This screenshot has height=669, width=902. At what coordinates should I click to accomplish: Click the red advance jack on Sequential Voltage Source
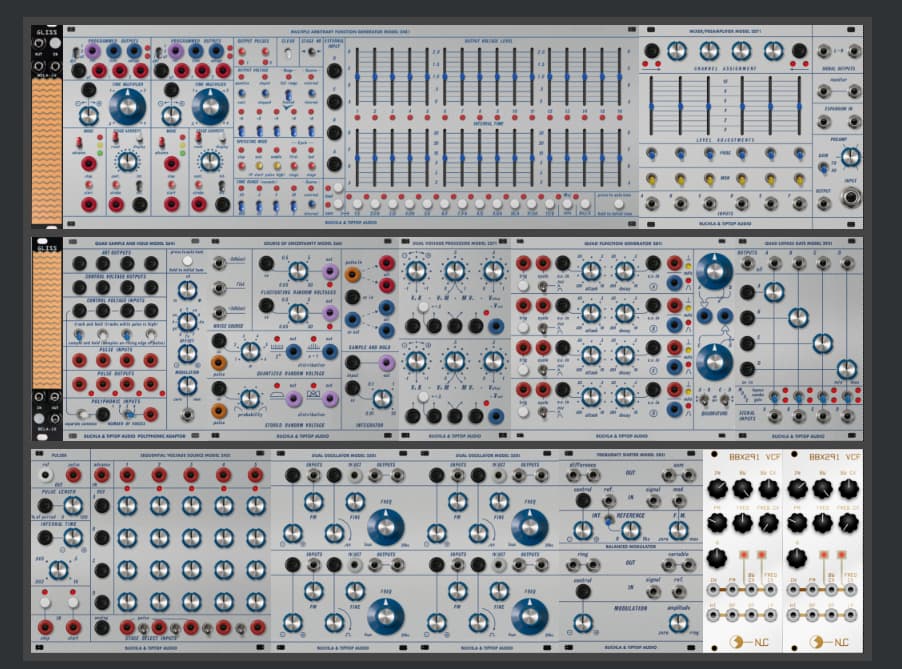point(101,475)
